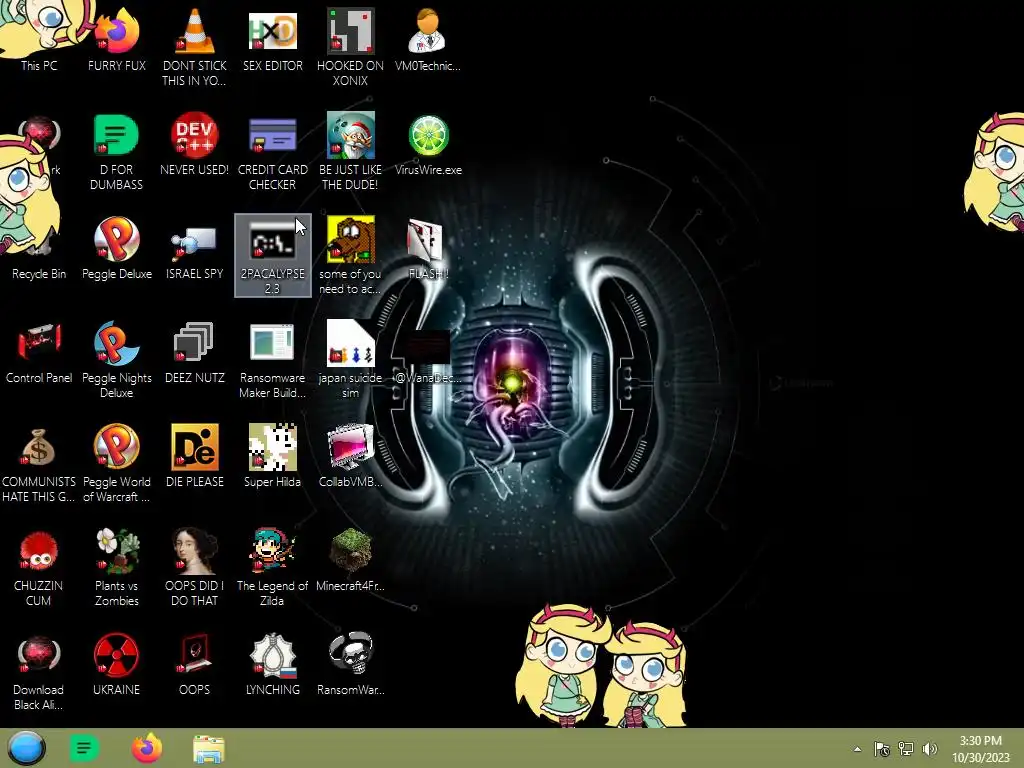Viewport: 1024px width, 768px height.
Task: Select the VirusWire.exe lime icon
Action: pyautogui.click(x=428, y=144)
